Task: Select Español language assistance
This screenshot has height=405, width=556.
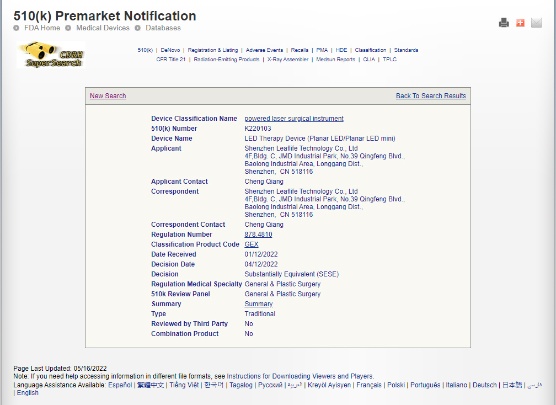Action: (x=120, y=385)
